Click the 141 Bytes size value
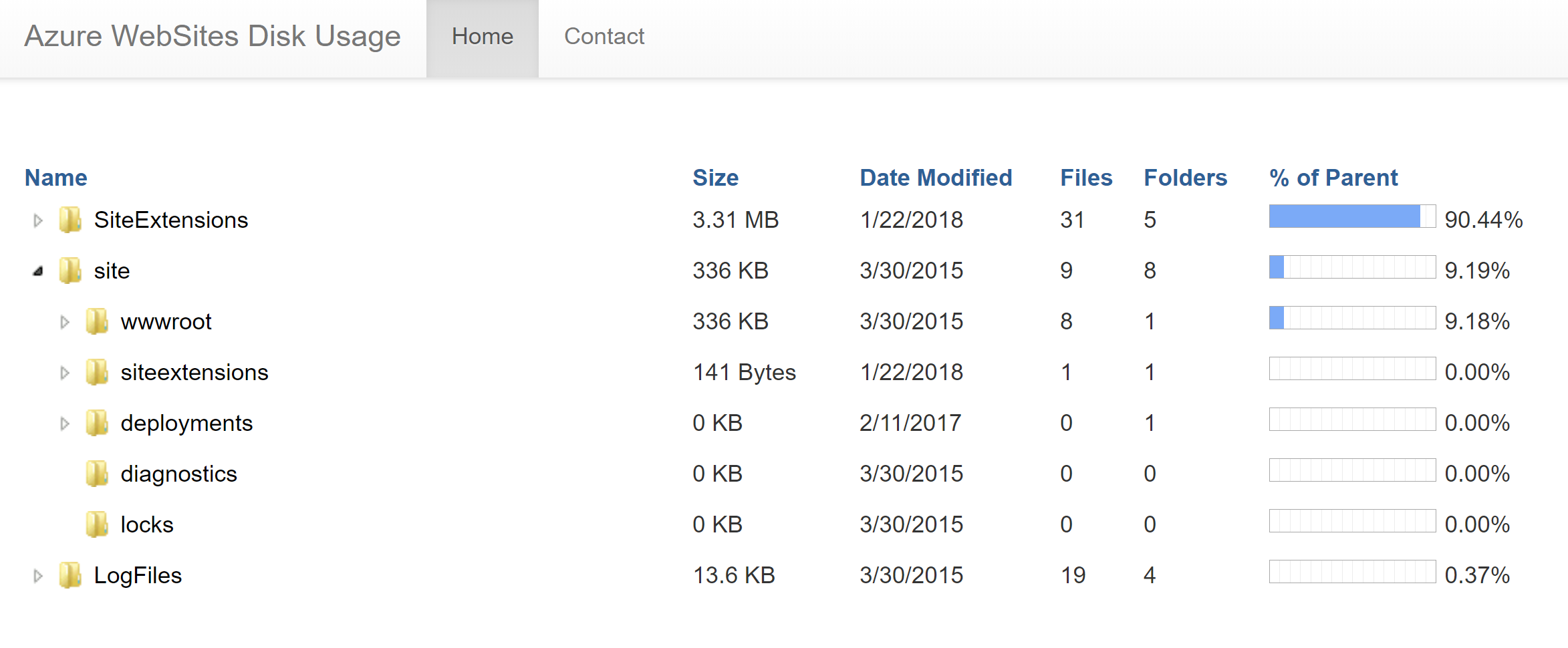 pyautogui.click(x=745, y=372)
